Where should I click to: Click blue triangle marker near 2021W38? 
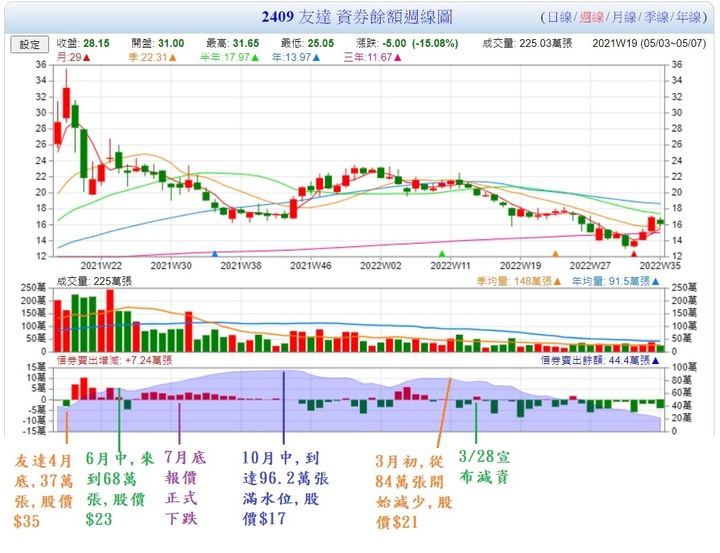pos(215,254)
